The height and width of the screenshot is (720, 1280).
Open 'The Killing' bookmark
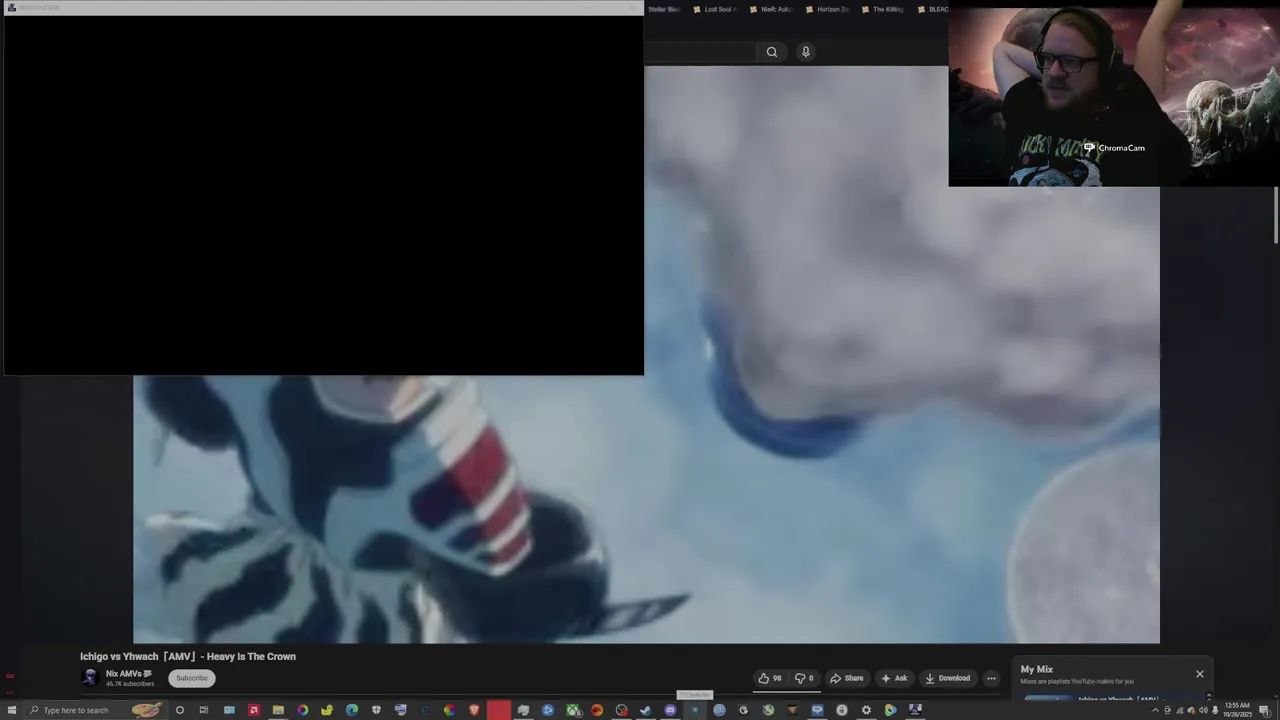pyautogui.click(x=882, y=9)
